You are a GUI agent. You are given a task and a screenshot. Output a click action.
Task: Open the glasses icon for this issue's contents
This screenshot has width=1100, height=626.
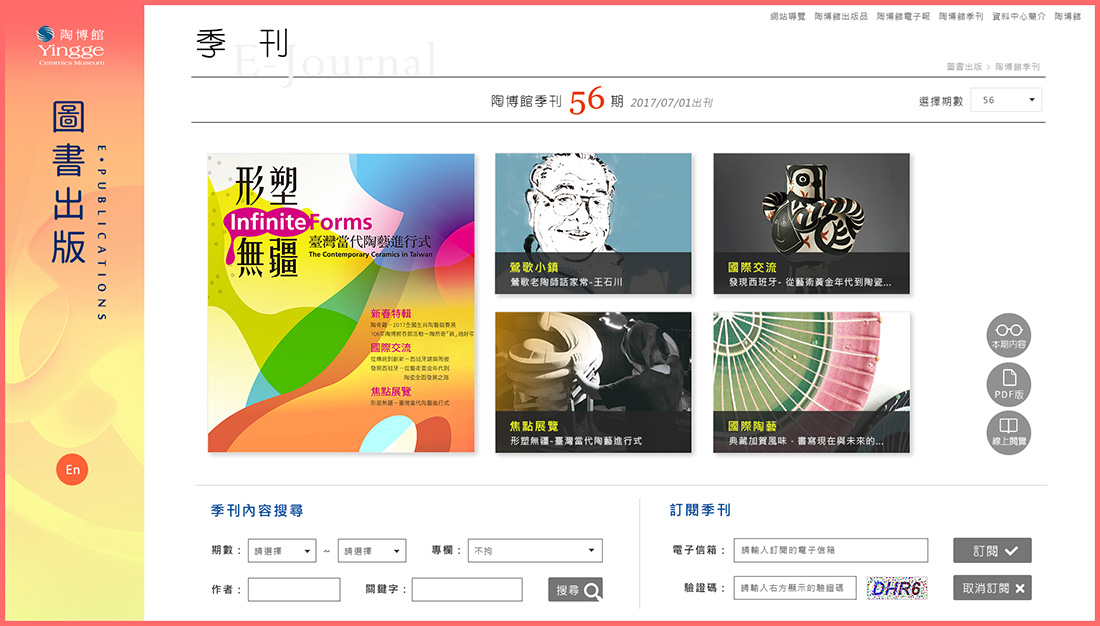[1008, 335]
